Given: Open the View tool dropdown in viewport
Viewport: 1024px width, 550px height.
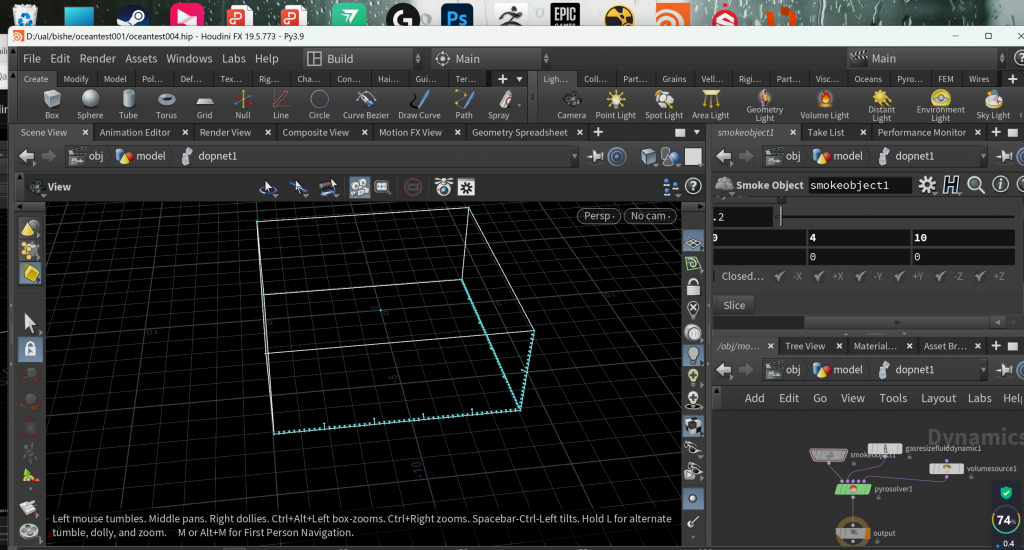Looking at the screenshot, I should [49, 187].
